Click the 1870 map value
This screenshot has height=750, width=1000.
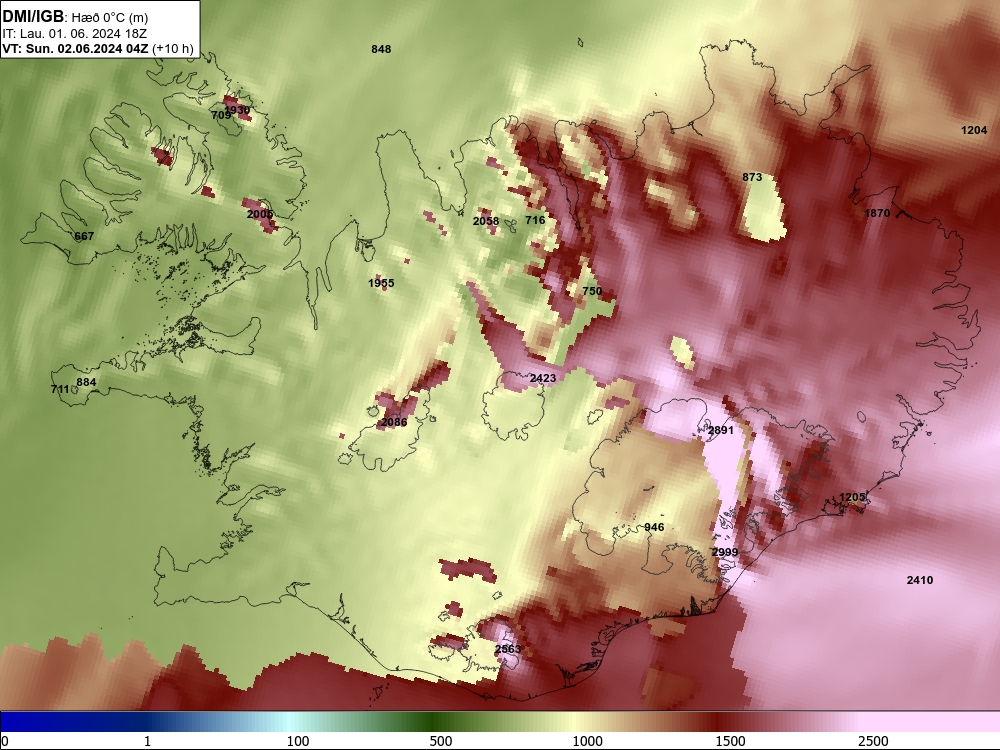coord(877,213)
